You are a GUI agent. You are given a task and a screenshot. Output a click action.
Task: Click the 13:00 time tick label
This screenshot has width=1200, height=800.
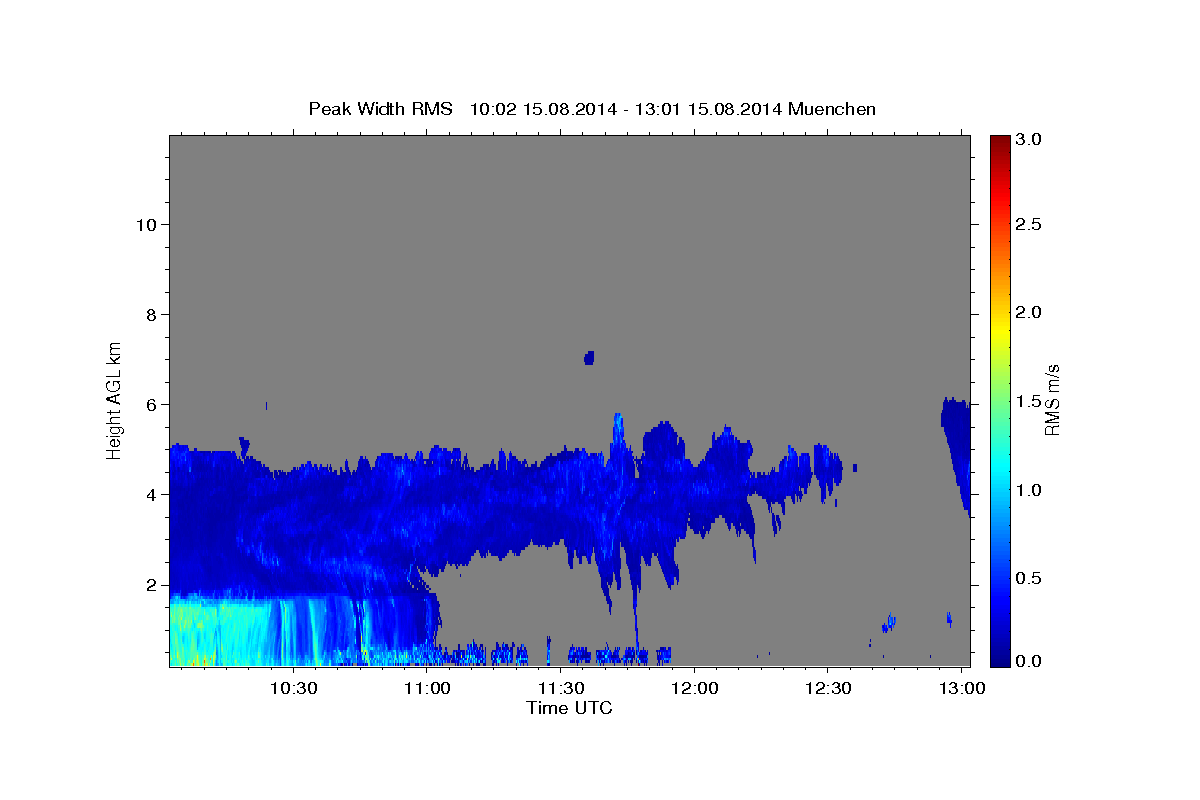coord(962,688)
